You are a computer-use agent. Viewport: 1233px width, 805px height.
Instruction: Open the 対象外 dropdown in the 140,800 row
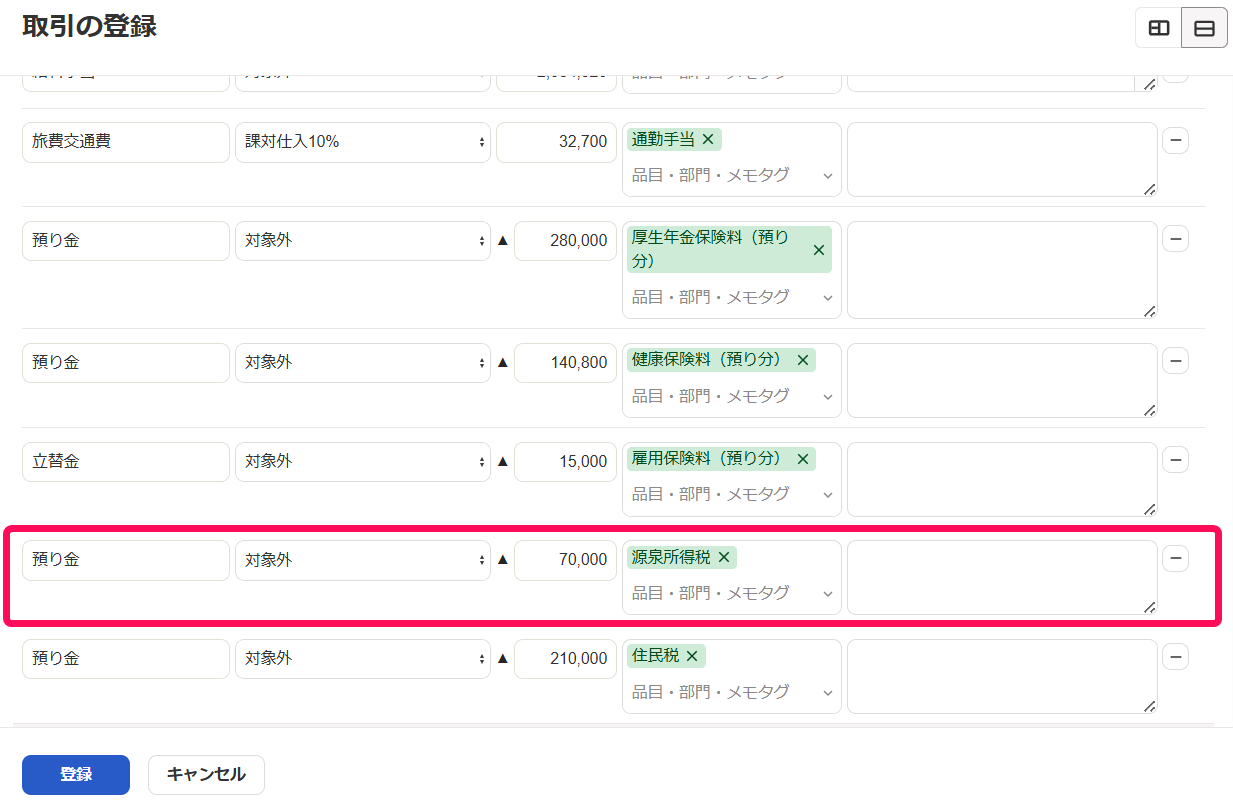pos(363,363)
